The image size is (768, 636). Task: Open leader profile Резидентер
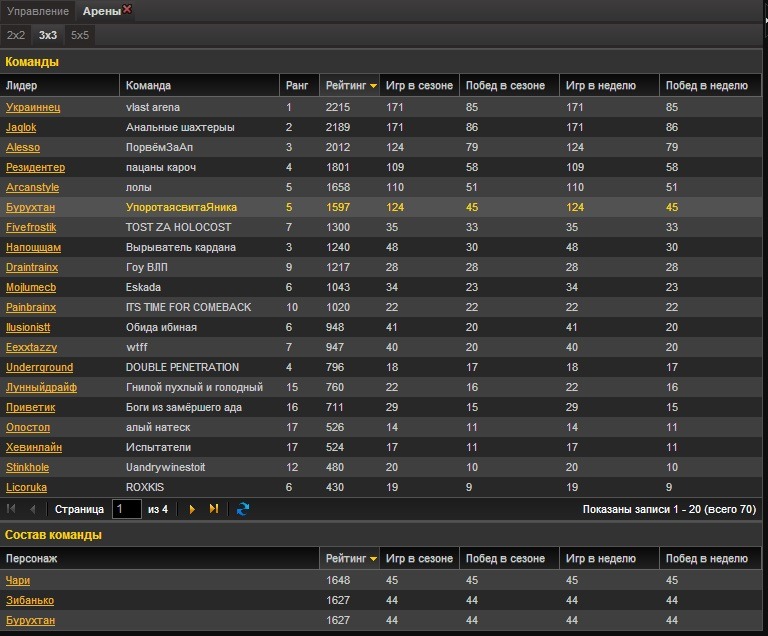(35, 168)
